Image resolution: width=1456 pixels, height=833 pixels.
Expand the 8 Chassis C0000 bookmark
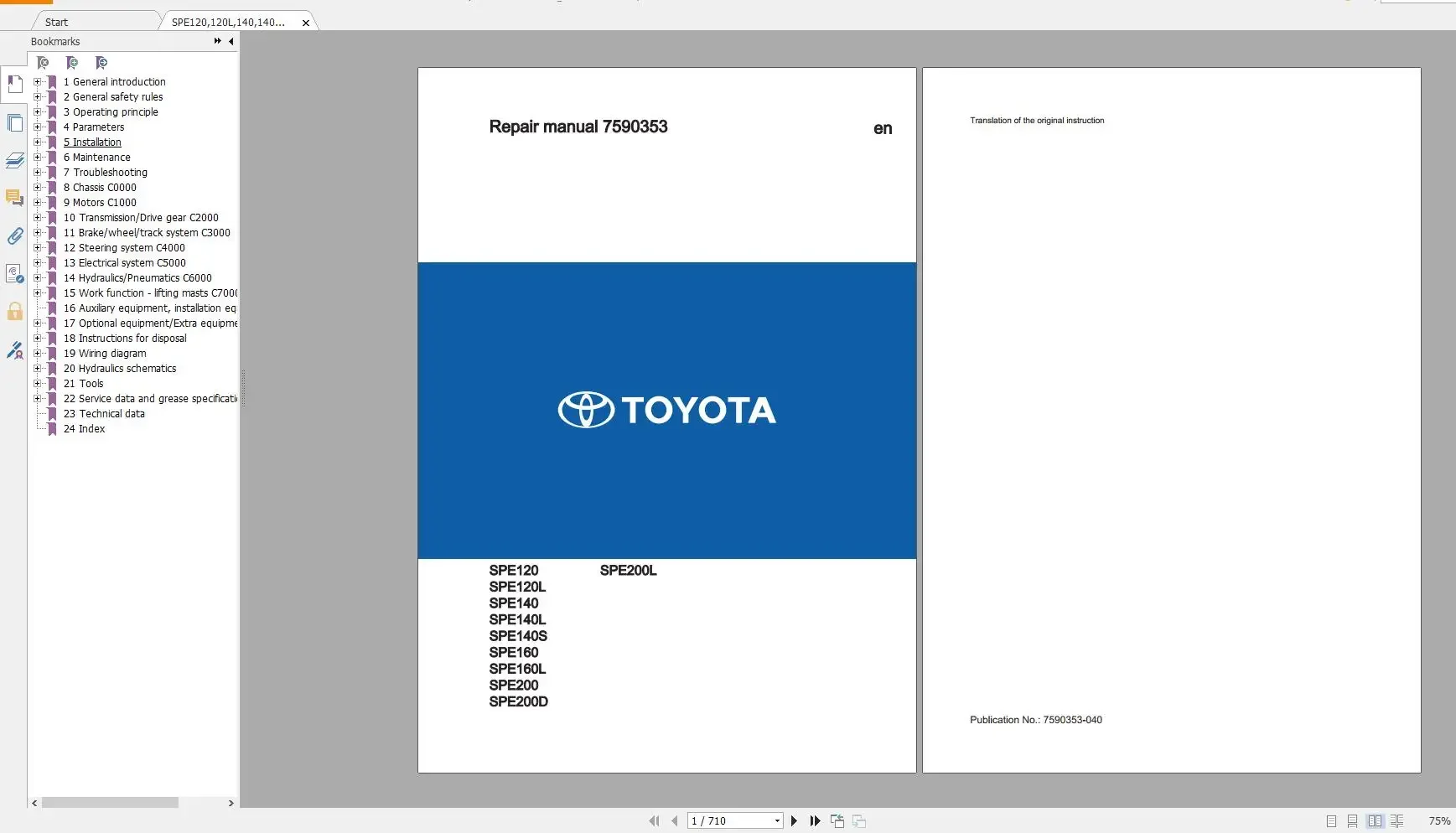point(37,188)
